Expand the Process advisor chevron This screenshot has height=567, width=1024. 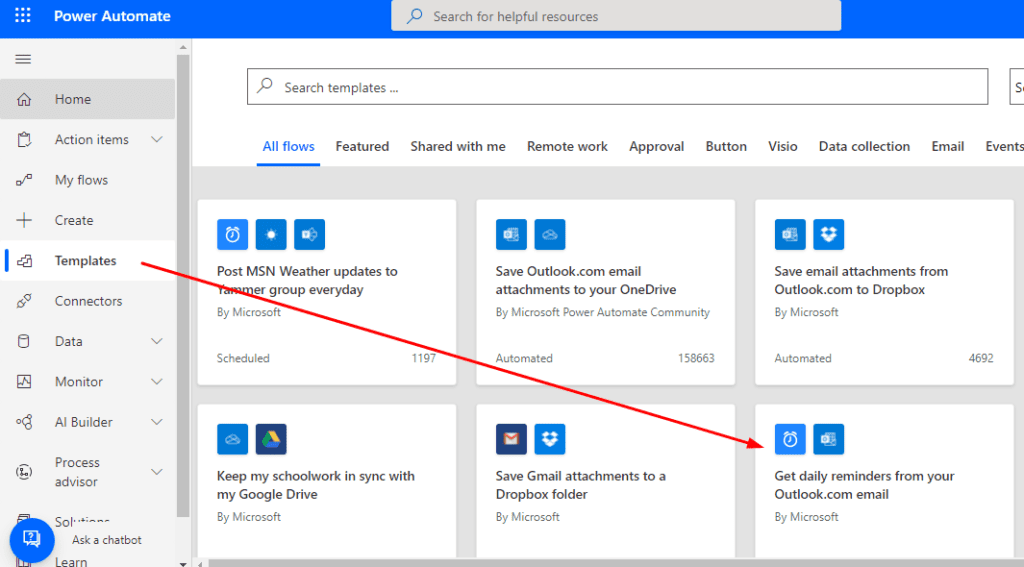(x=157, y=472)
